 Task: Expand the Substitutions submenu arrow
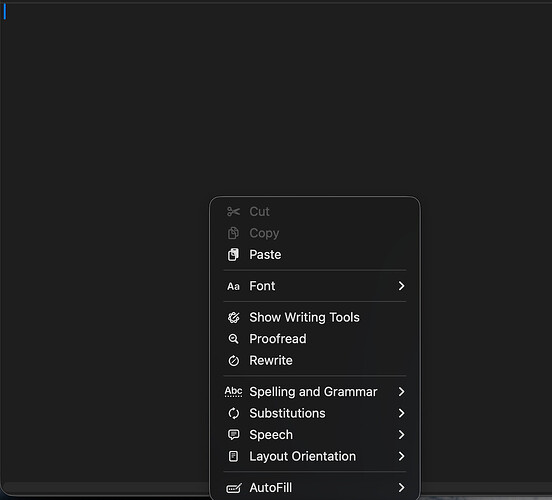(401, 413)
